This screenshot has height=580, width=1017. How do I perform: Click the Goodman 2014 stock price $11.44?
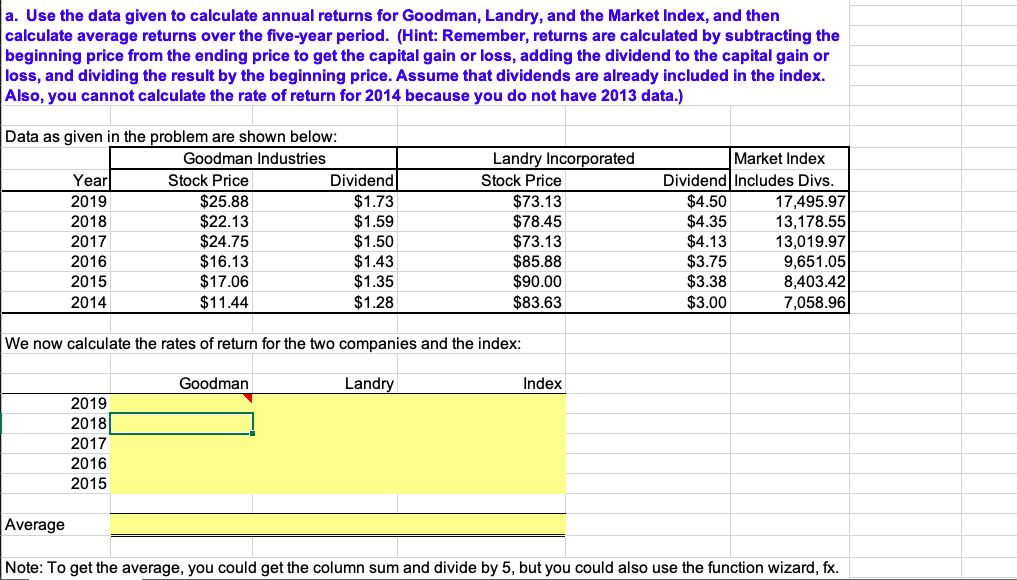[x=224, y=302]
